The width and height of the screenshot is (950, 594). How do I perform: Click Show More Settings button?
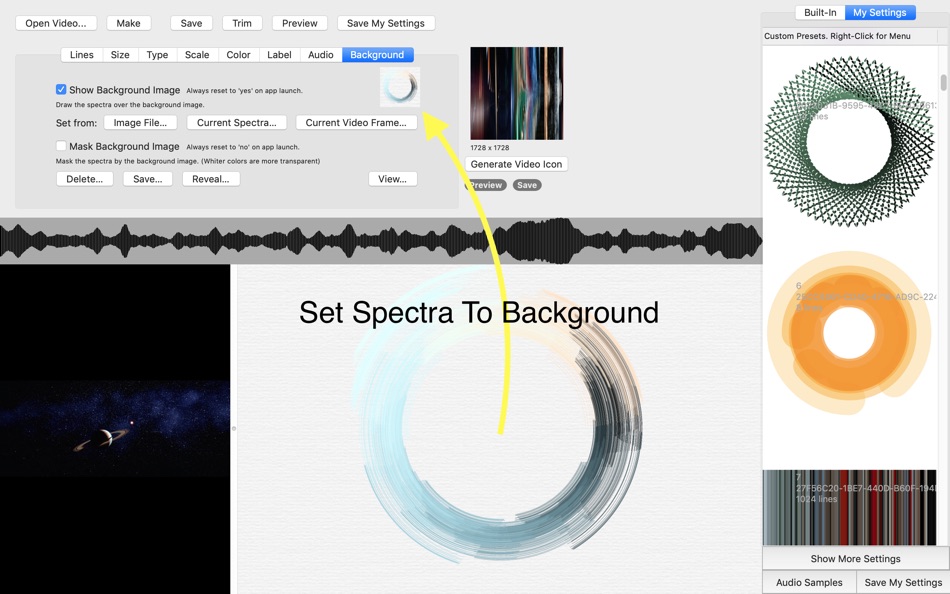(855, 558)
